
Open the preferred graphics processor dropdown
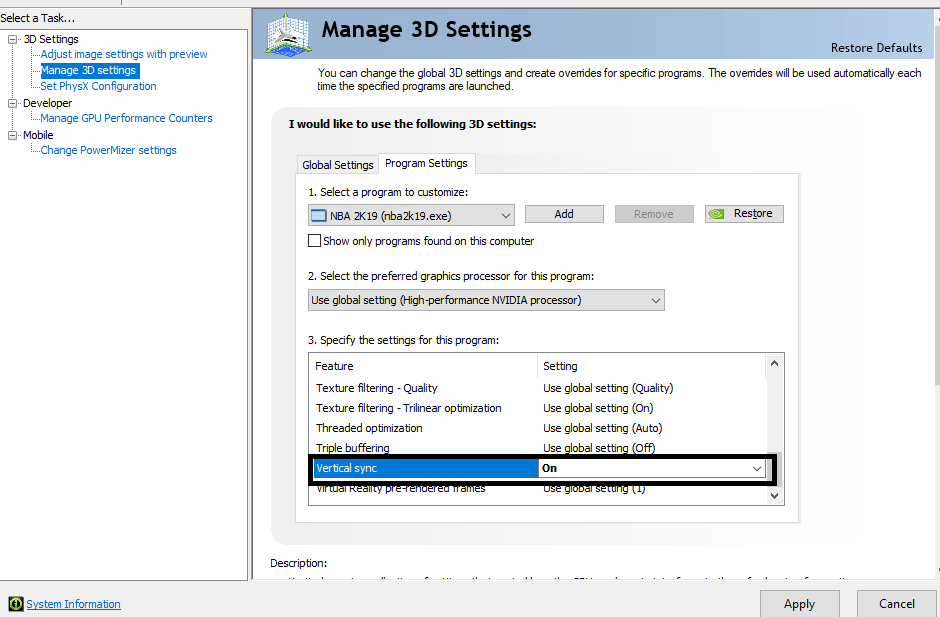click(656, 300)
